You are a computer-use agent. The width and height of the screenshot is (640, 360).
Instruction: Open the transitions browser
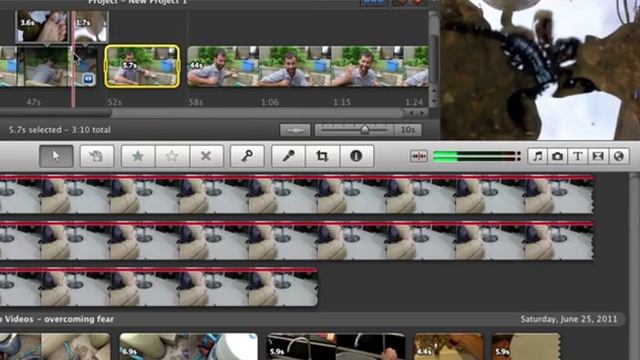point(598,156)
